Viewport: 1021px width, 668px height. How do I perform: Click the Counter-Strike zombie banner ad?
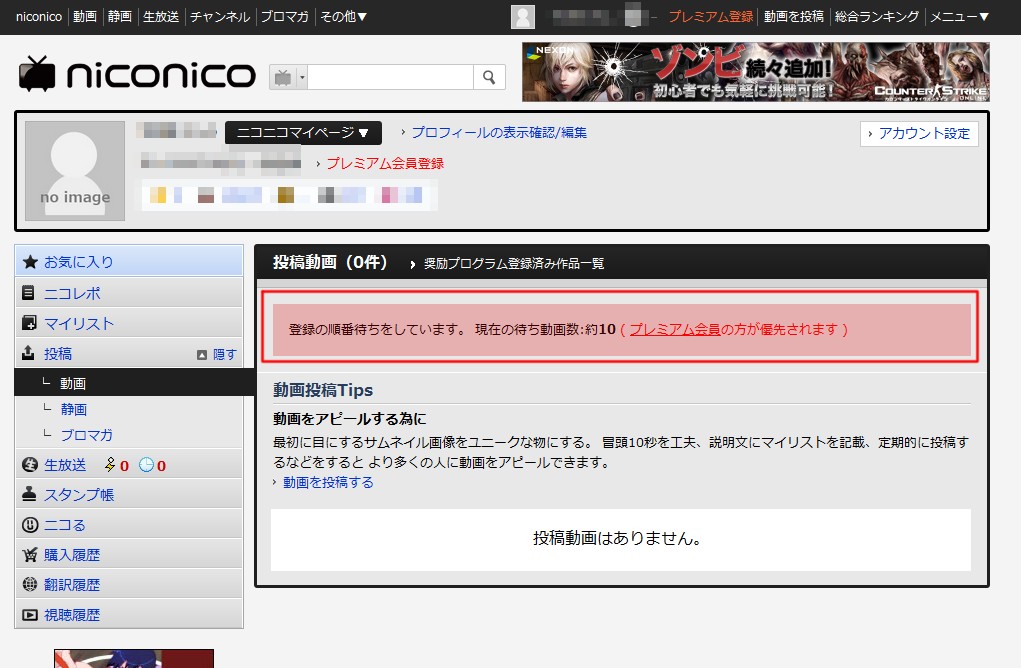point(755,72)
